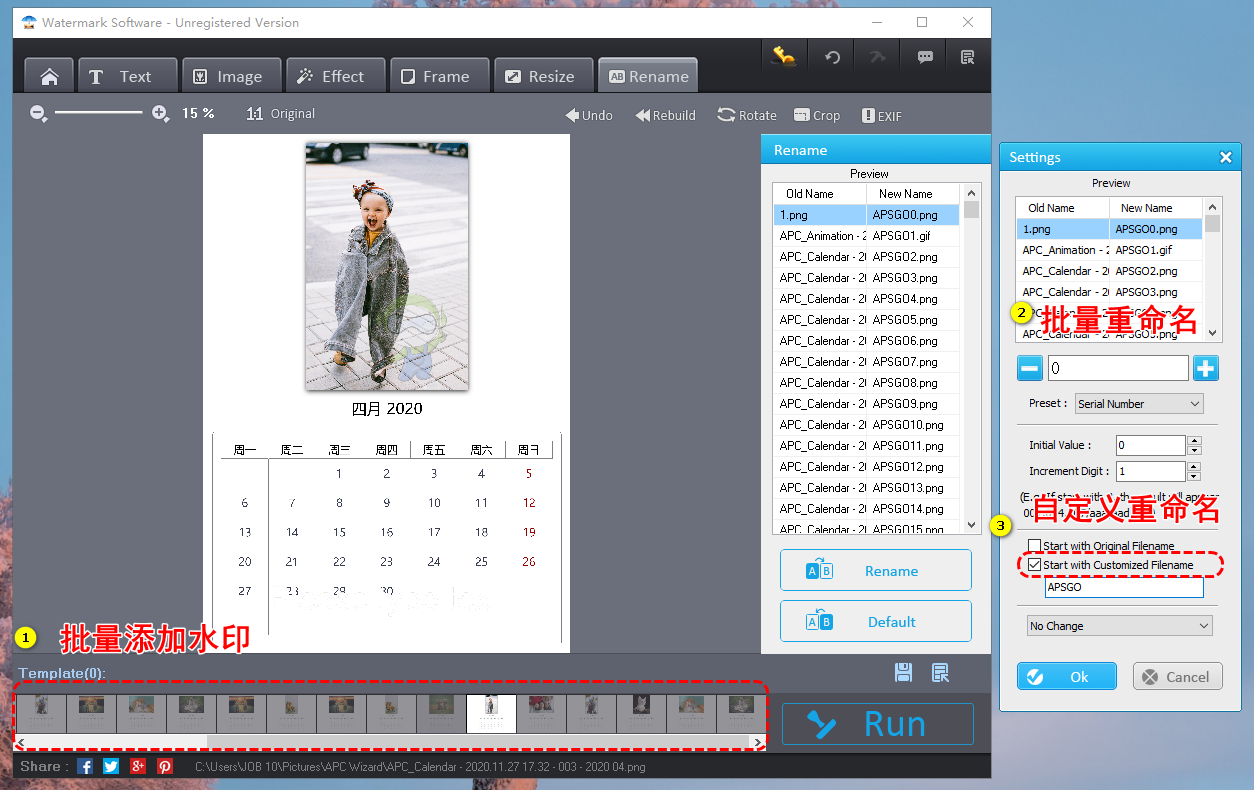Viewport: 1254px width, 790px height.
Task: Adjust the zoom slider track
Action: (99, 113)
